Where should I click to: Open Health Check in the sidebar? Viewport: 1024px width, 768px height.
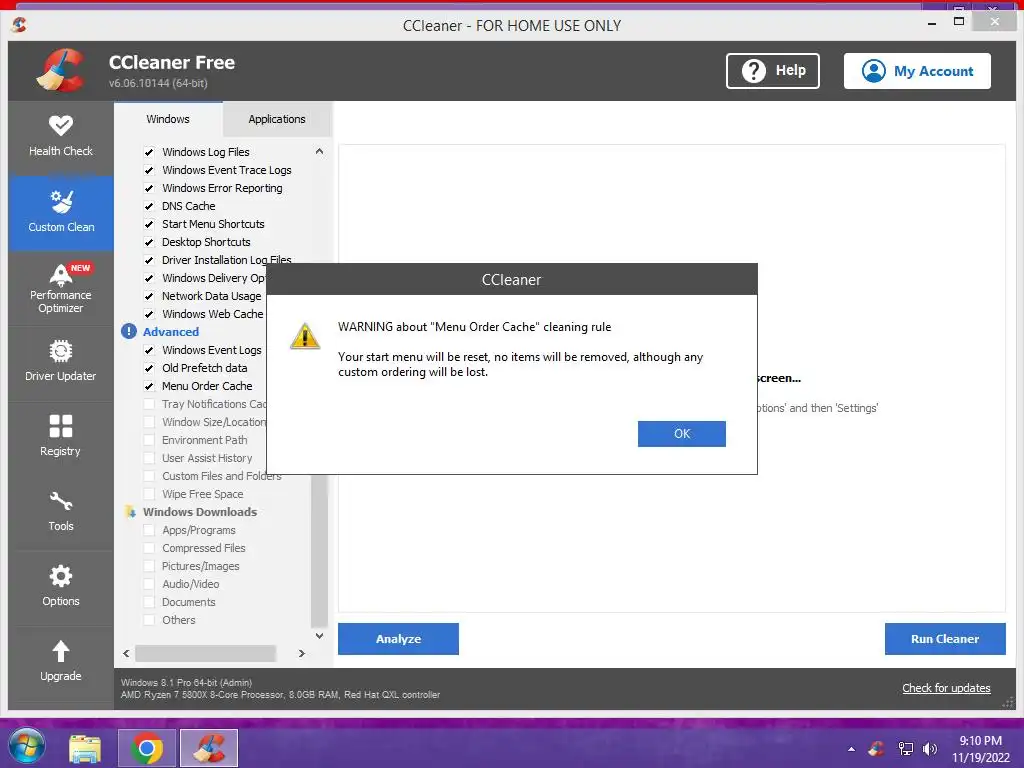[x=61, y=136]
